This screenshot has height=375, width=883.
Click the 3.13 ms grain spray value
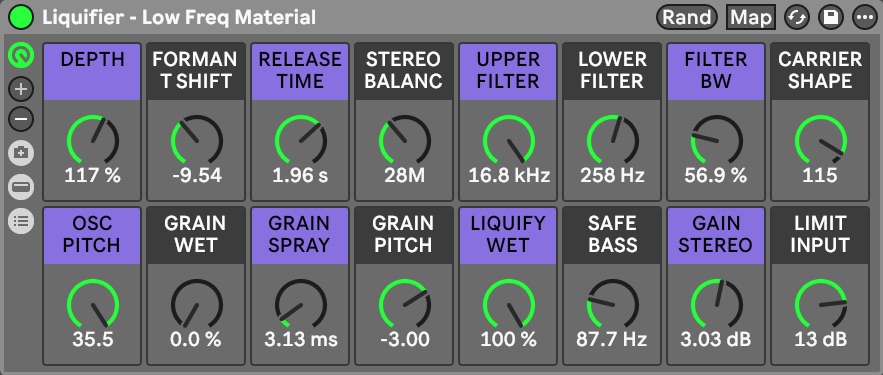[x=301, y=340]
